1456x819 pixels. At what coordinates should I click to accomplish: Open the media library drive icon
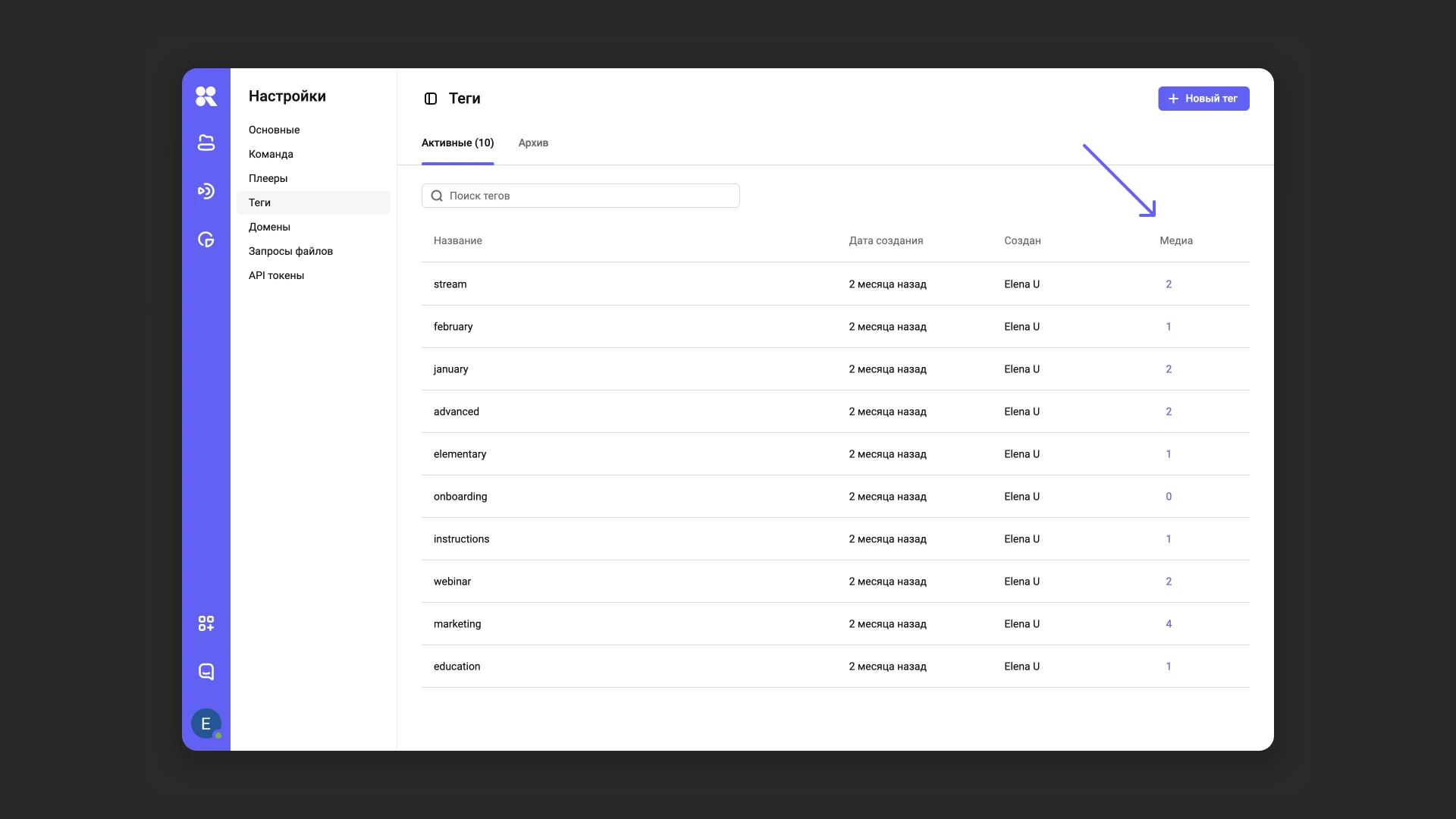point(206,143)
